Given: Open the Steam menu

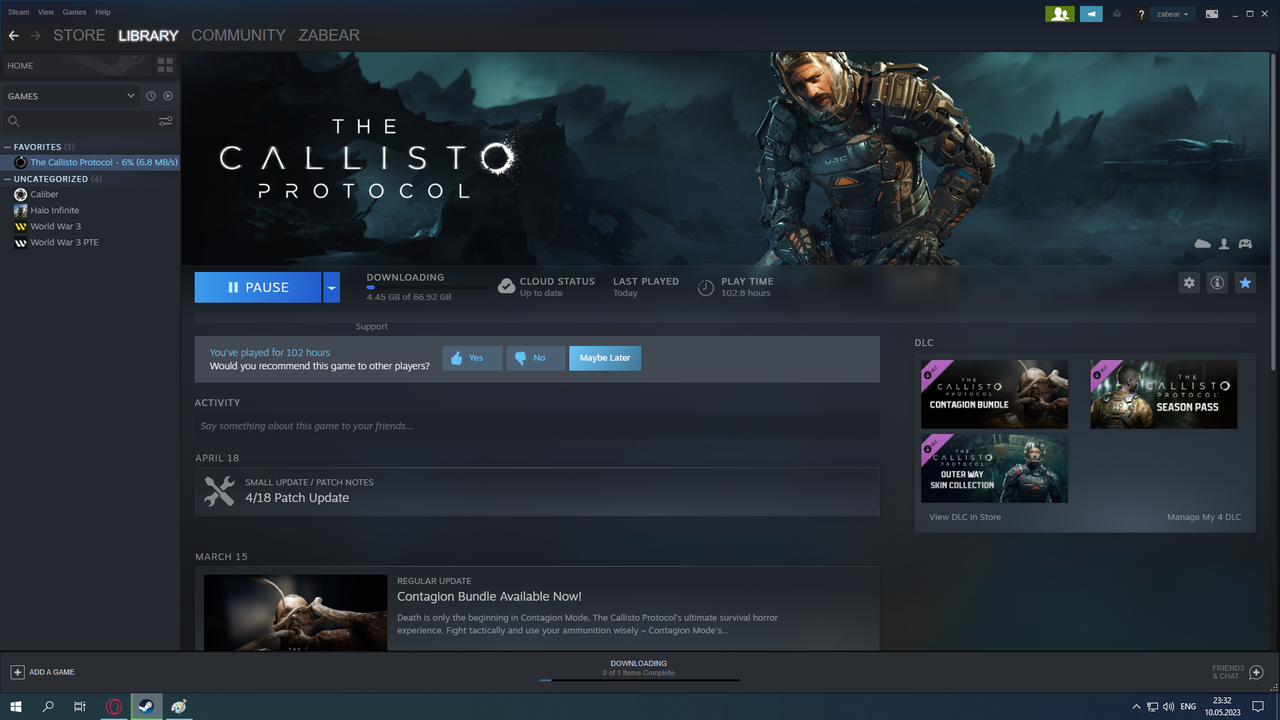Looking at the screenshot, I should coord(18,12).
